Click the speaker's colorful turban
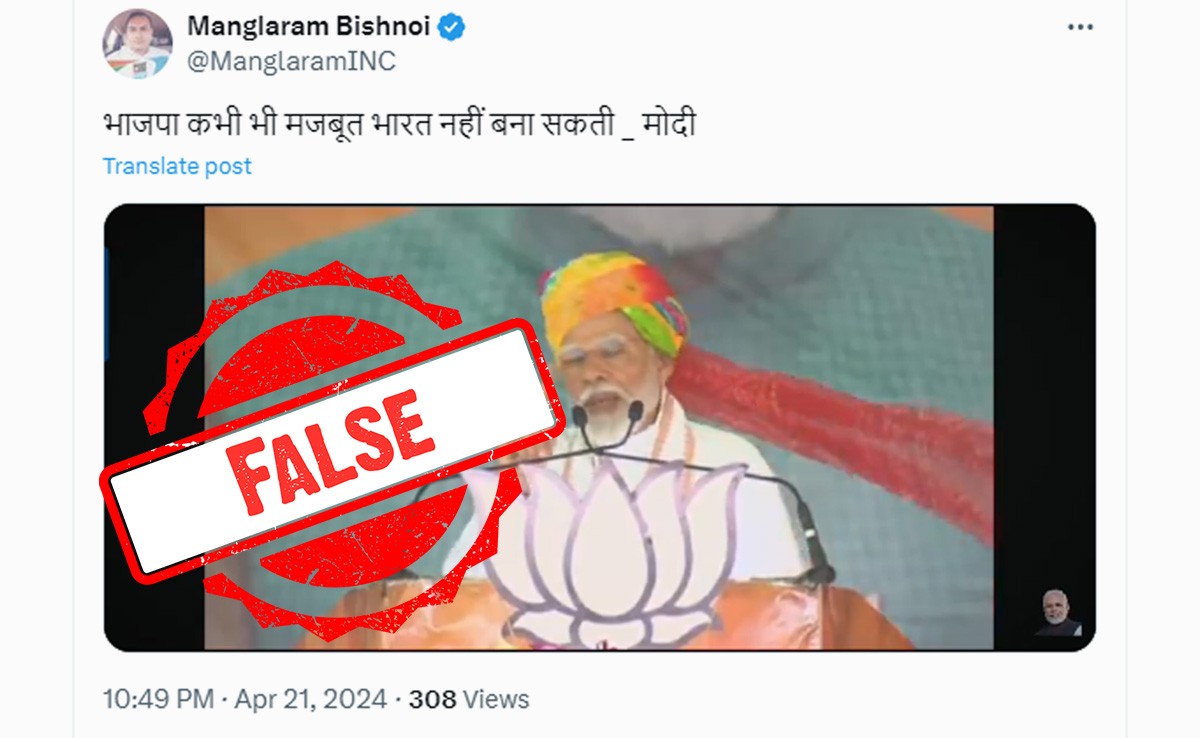 (615, 296)
